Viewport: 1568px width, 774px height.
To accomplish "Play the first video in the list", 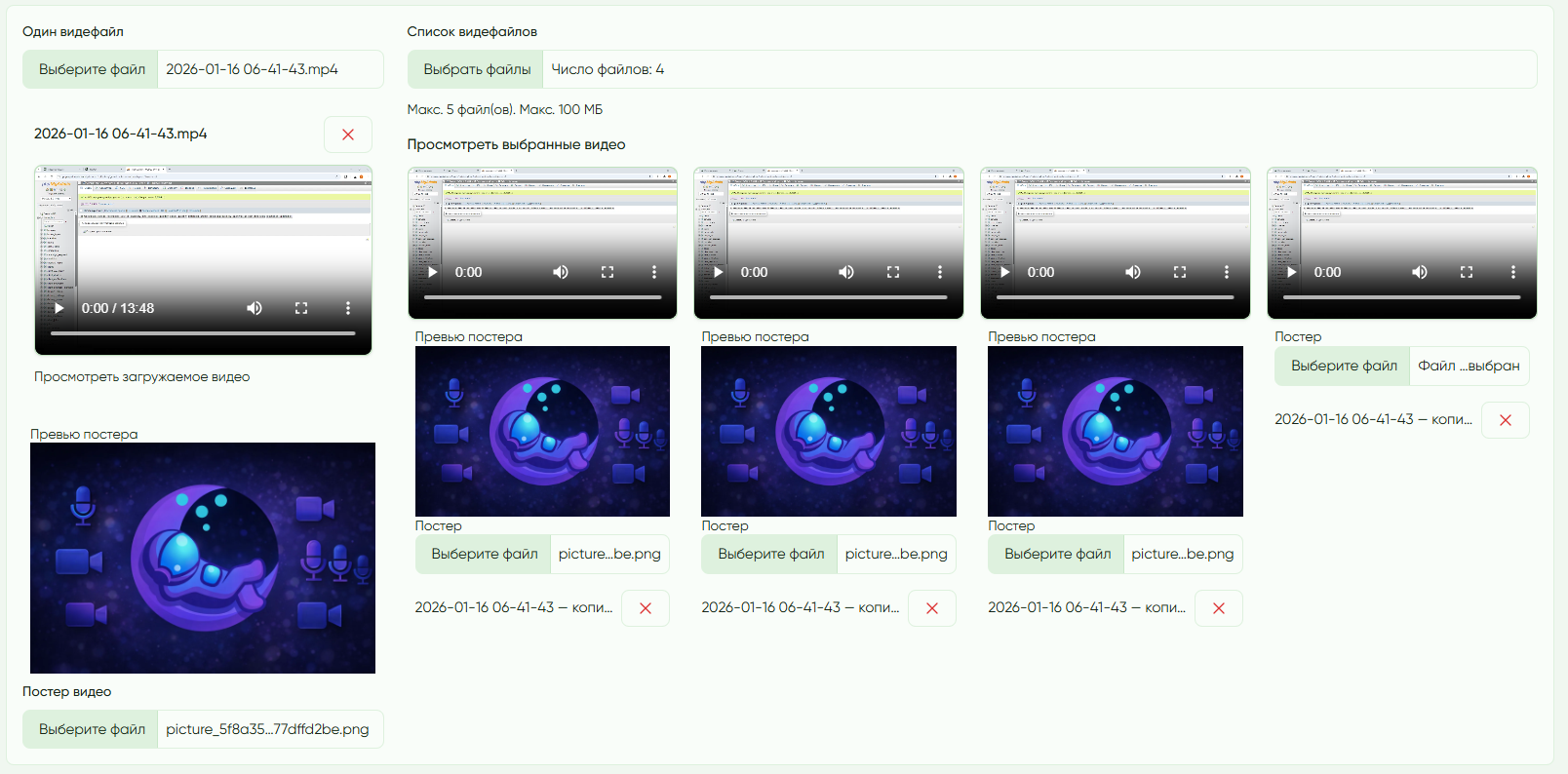I will coord(432,272).
